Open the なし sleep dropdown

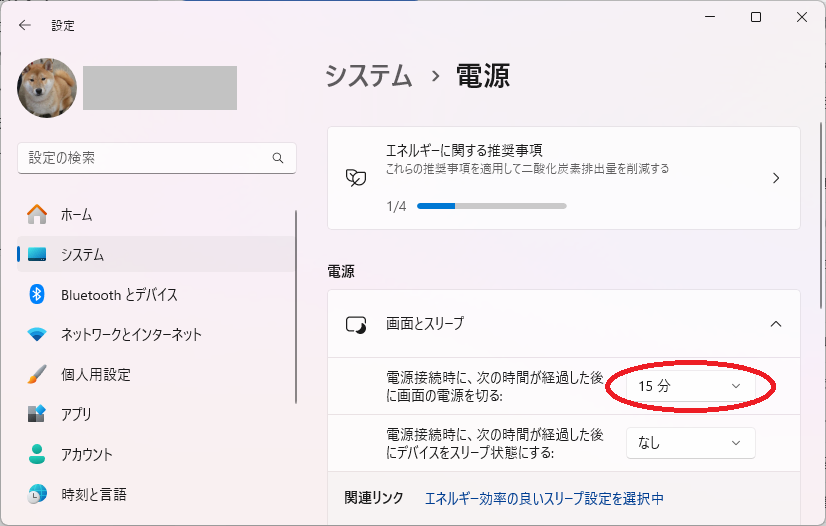click(x=691, y=443)
